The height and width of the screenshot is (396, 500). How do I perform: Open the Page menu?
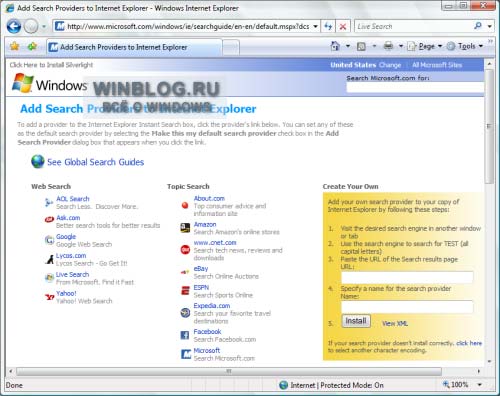click(425, 46)
